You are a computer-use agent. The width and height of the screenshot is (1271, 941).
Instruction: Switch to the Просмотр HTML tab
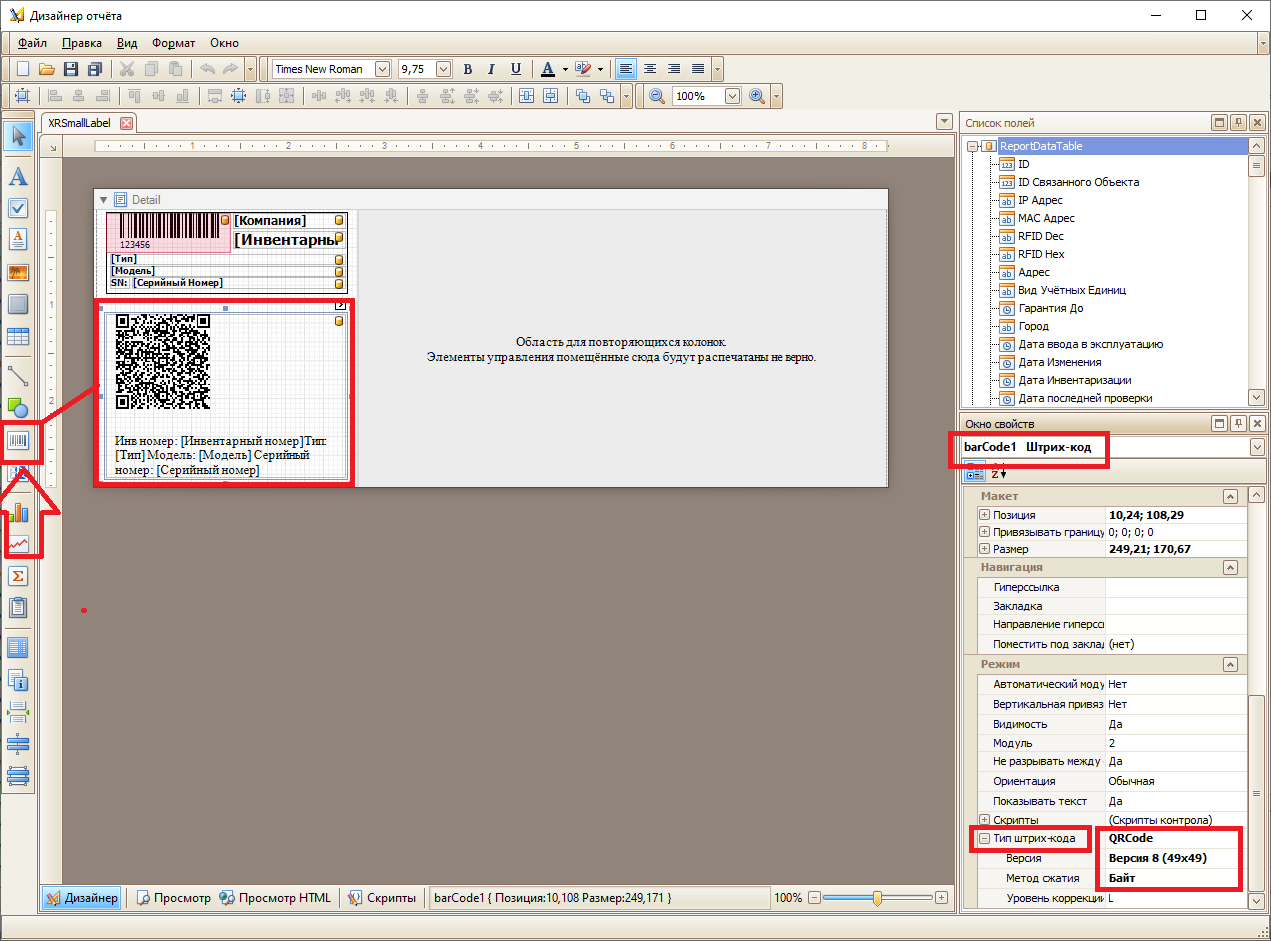(x=275, y=898)
